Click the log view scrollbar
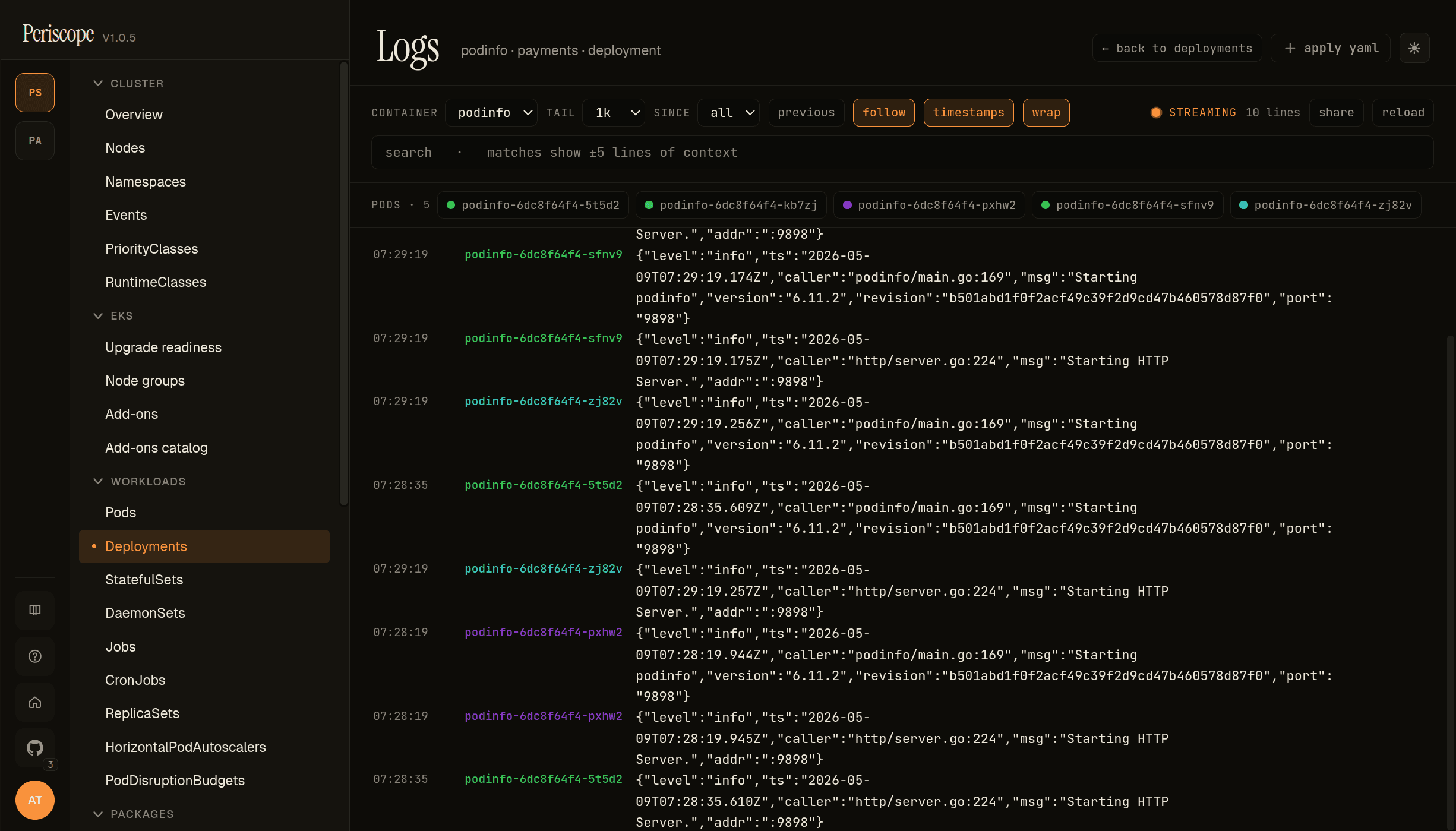Image resolution: width=1456 pixels, height=831 pixels. (x=1450, y=582)
